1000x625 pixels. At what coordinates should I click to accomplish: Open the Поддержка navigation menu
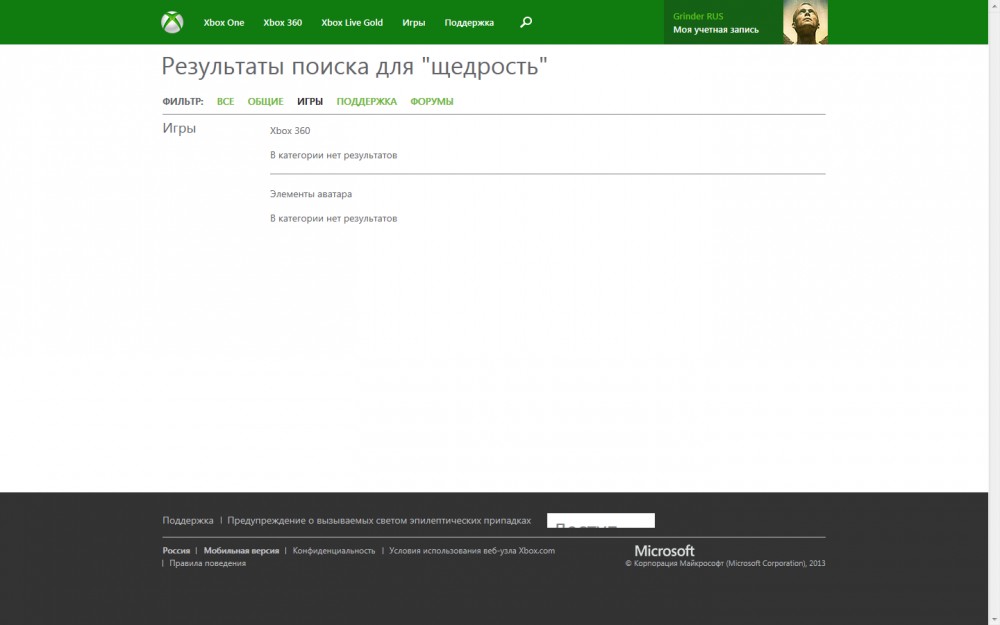(469, 22)
